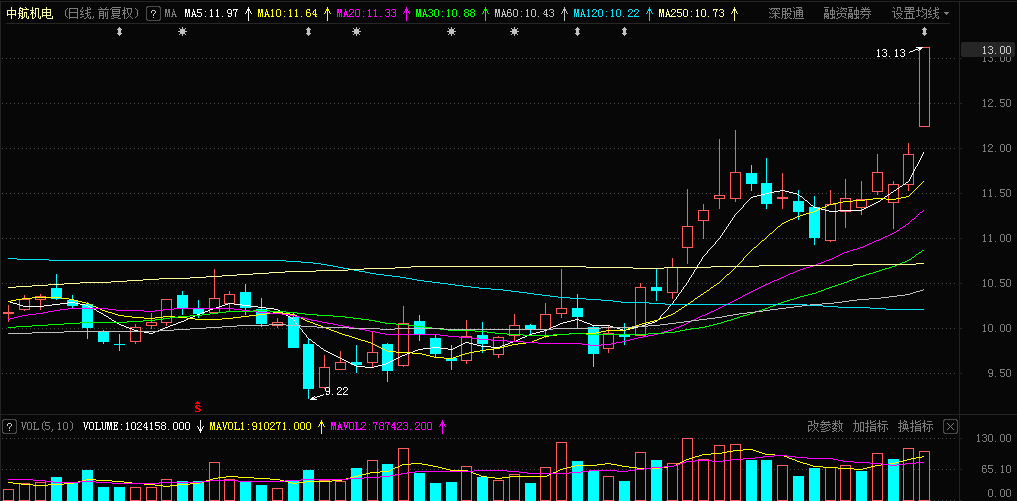Click the 深股通 link

coord(786,13)
